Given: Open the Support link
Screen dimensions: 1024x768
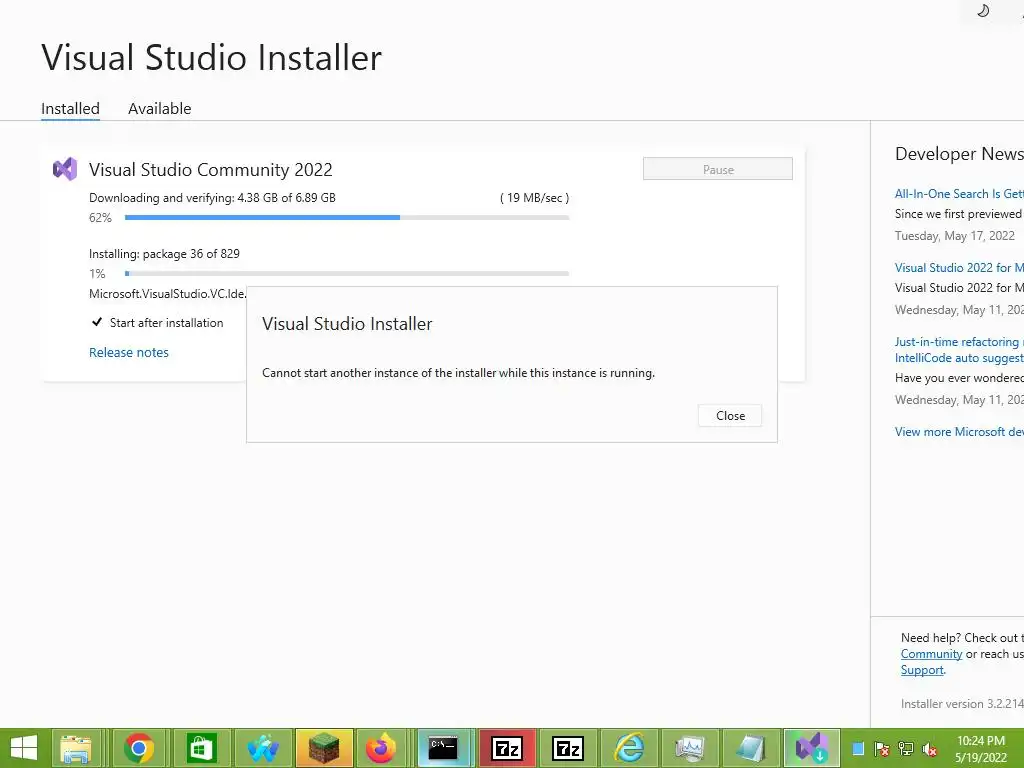Looking at the screenshot, I should click(922, 669).
